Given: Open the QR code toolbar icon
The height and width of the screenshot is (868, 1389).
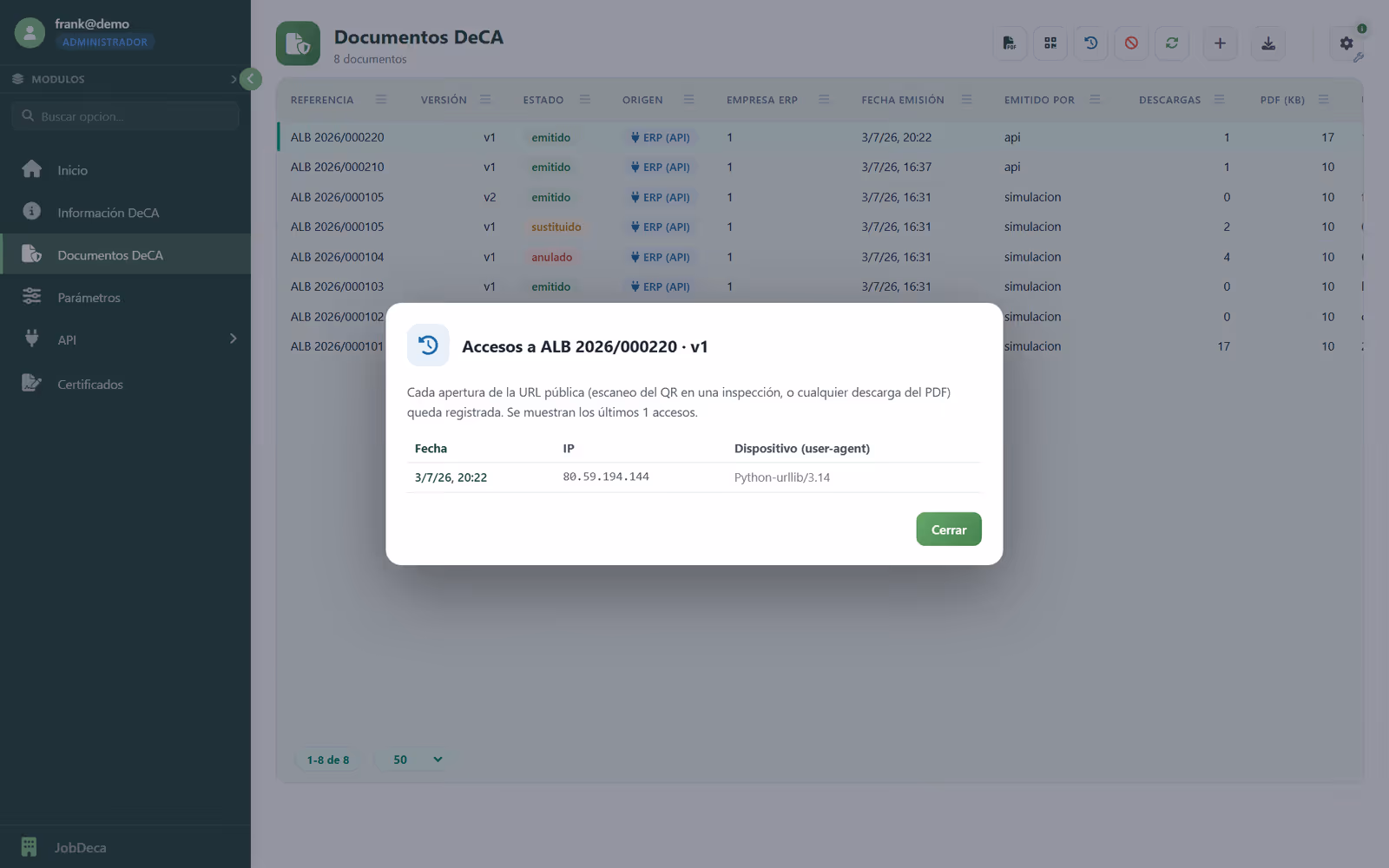Looking at the screenshot, I should [x=1050, y=43].
